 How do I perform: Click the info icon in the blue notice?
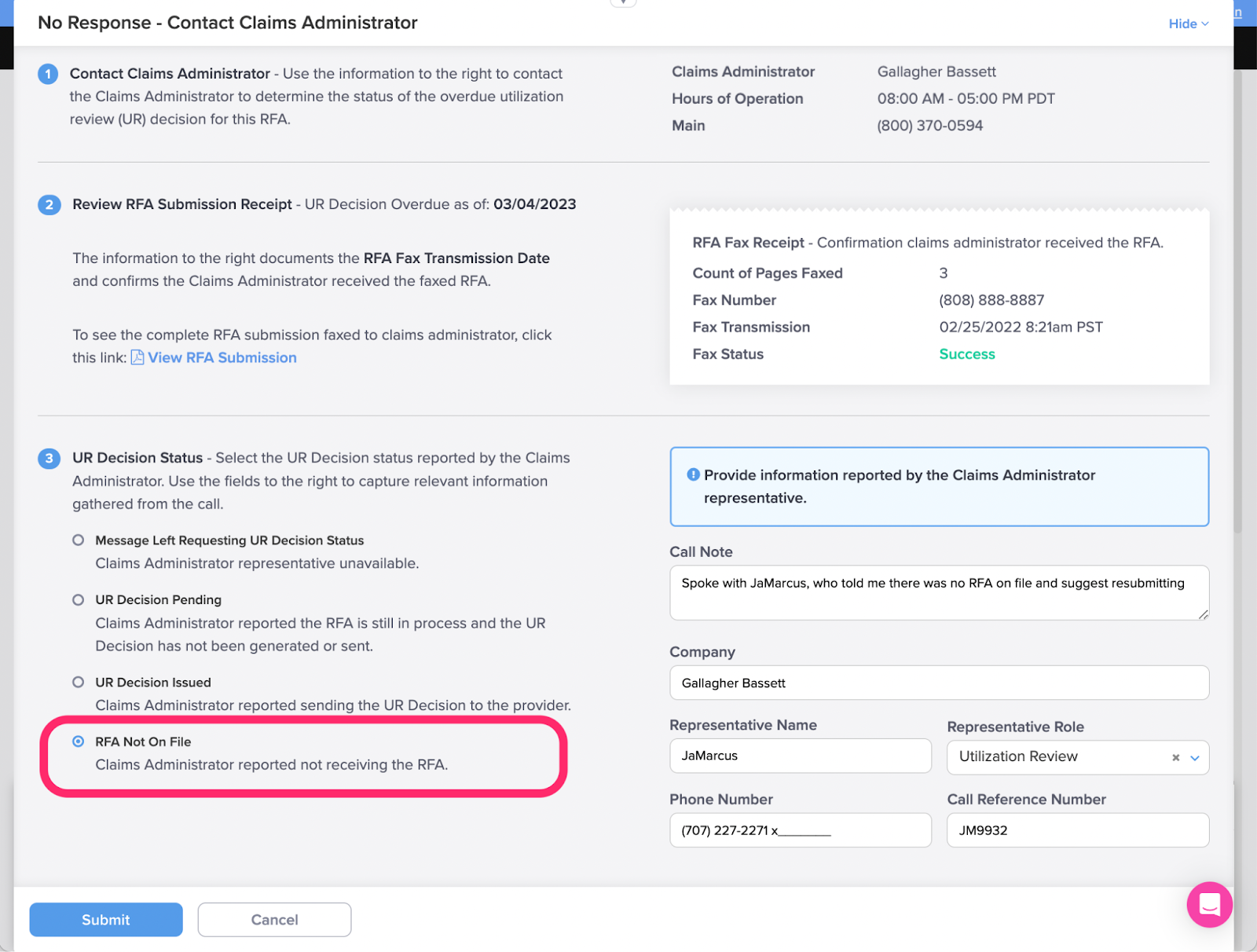point(693,474)
